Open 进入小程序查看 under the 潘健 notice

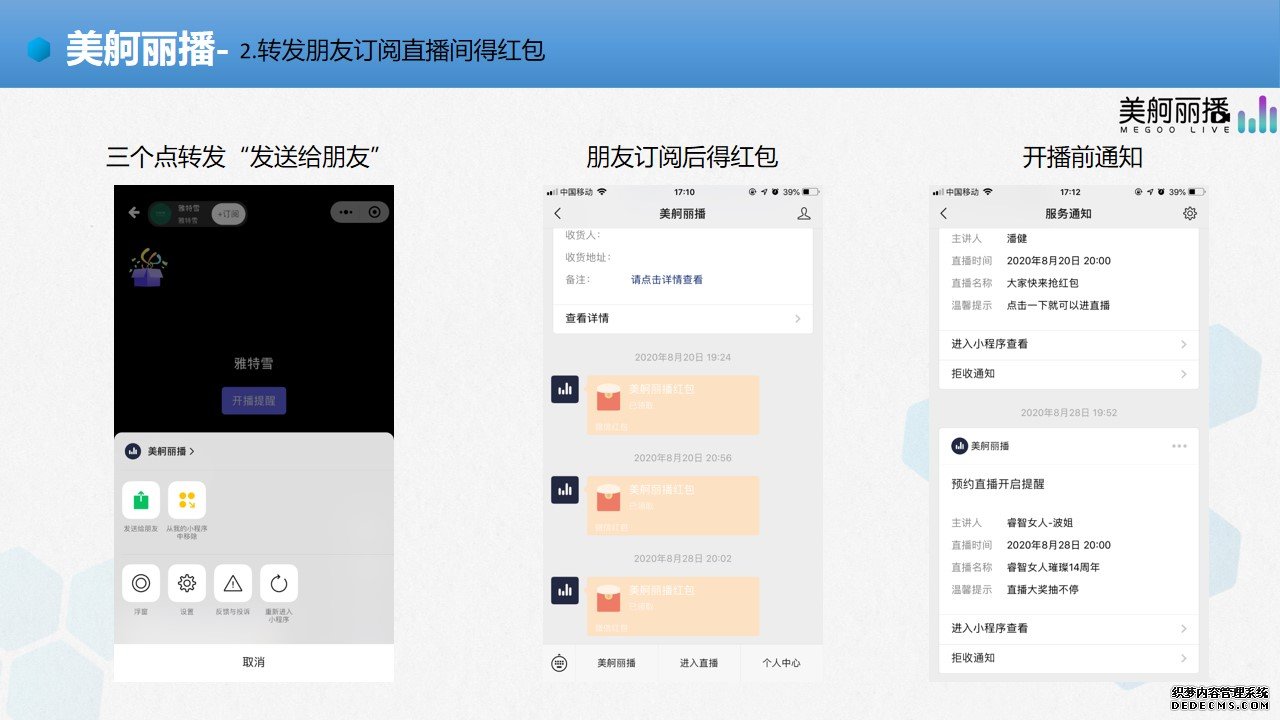click(x=1068, y=344)
